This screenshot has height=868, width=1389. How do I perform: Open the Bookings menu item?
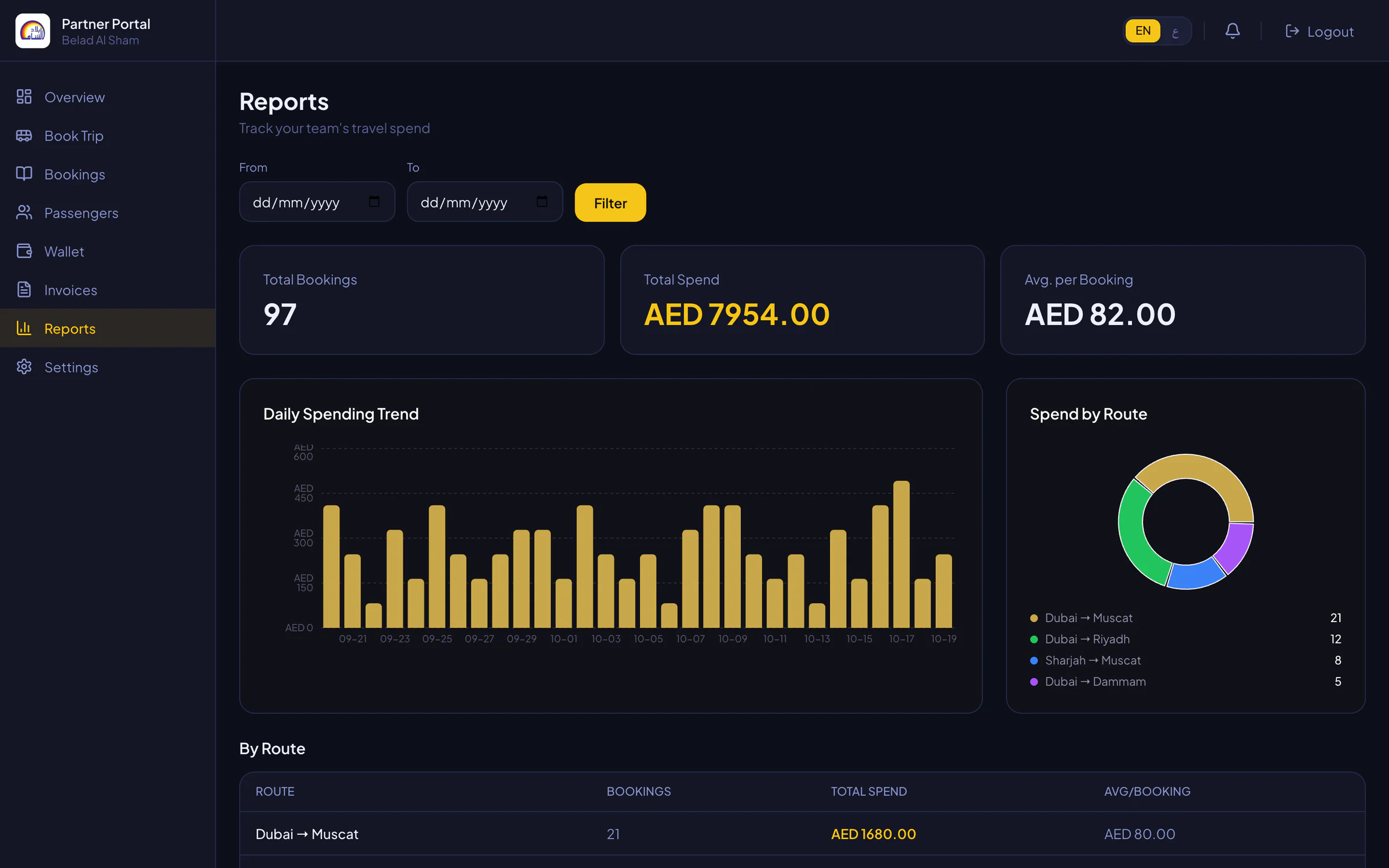tap(108, 174)
